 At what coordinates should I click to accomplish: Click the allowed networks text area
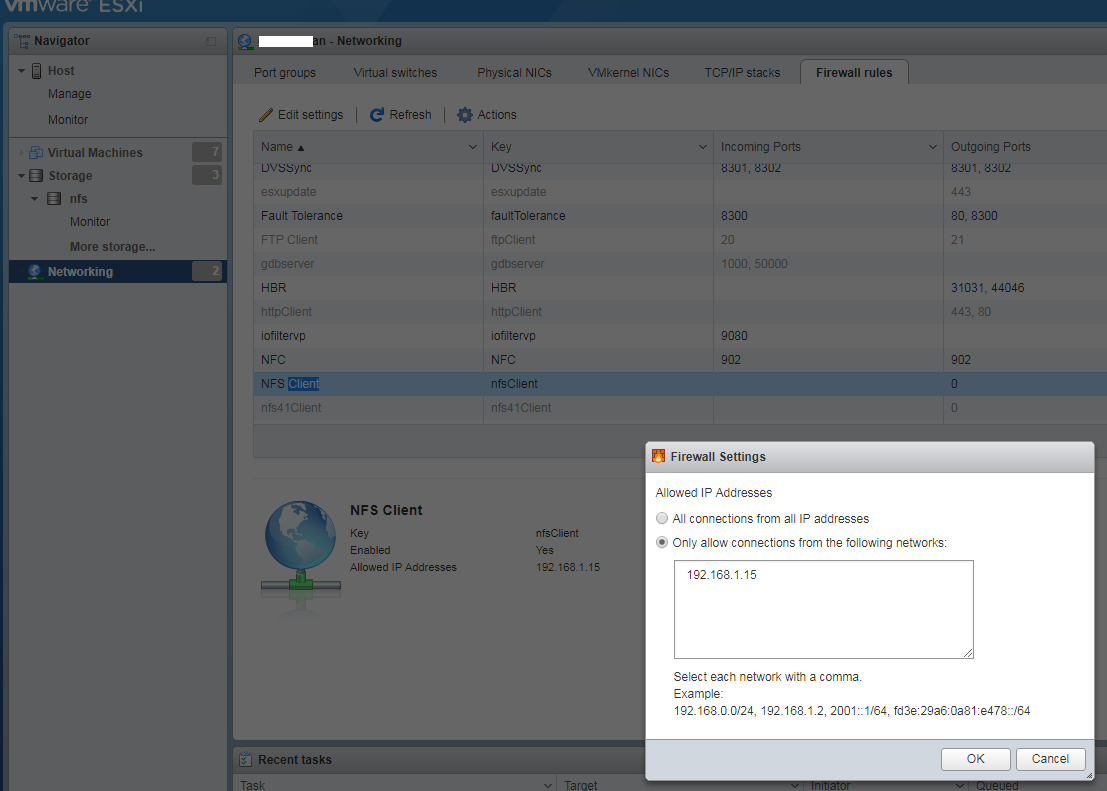(824, 609)
